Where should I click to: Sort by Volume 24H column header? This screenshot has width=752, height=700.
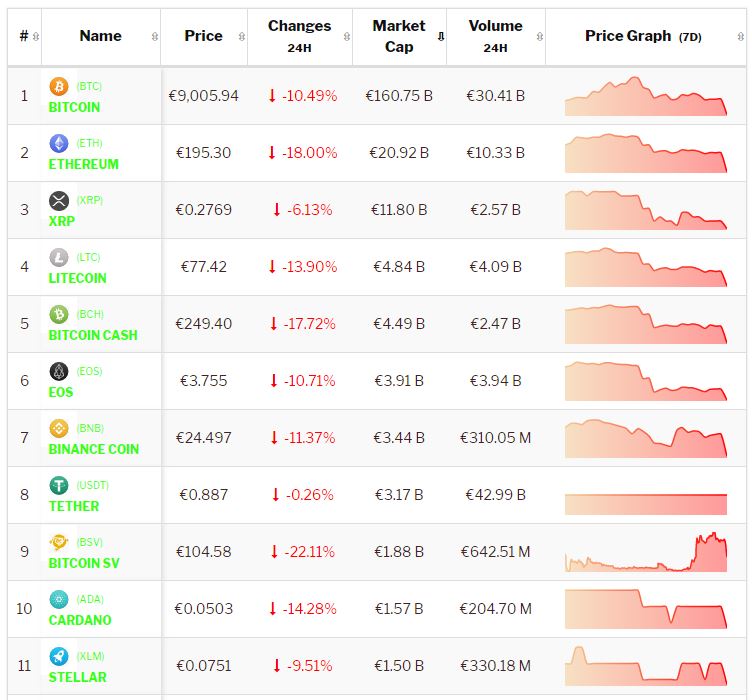click(x=495, y=36)
